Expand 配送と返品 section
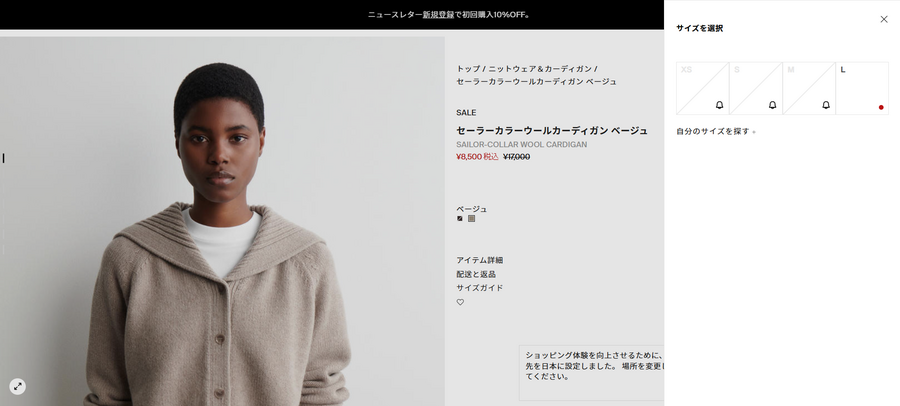This screenshot has height=406, width=900. [476, 274]
